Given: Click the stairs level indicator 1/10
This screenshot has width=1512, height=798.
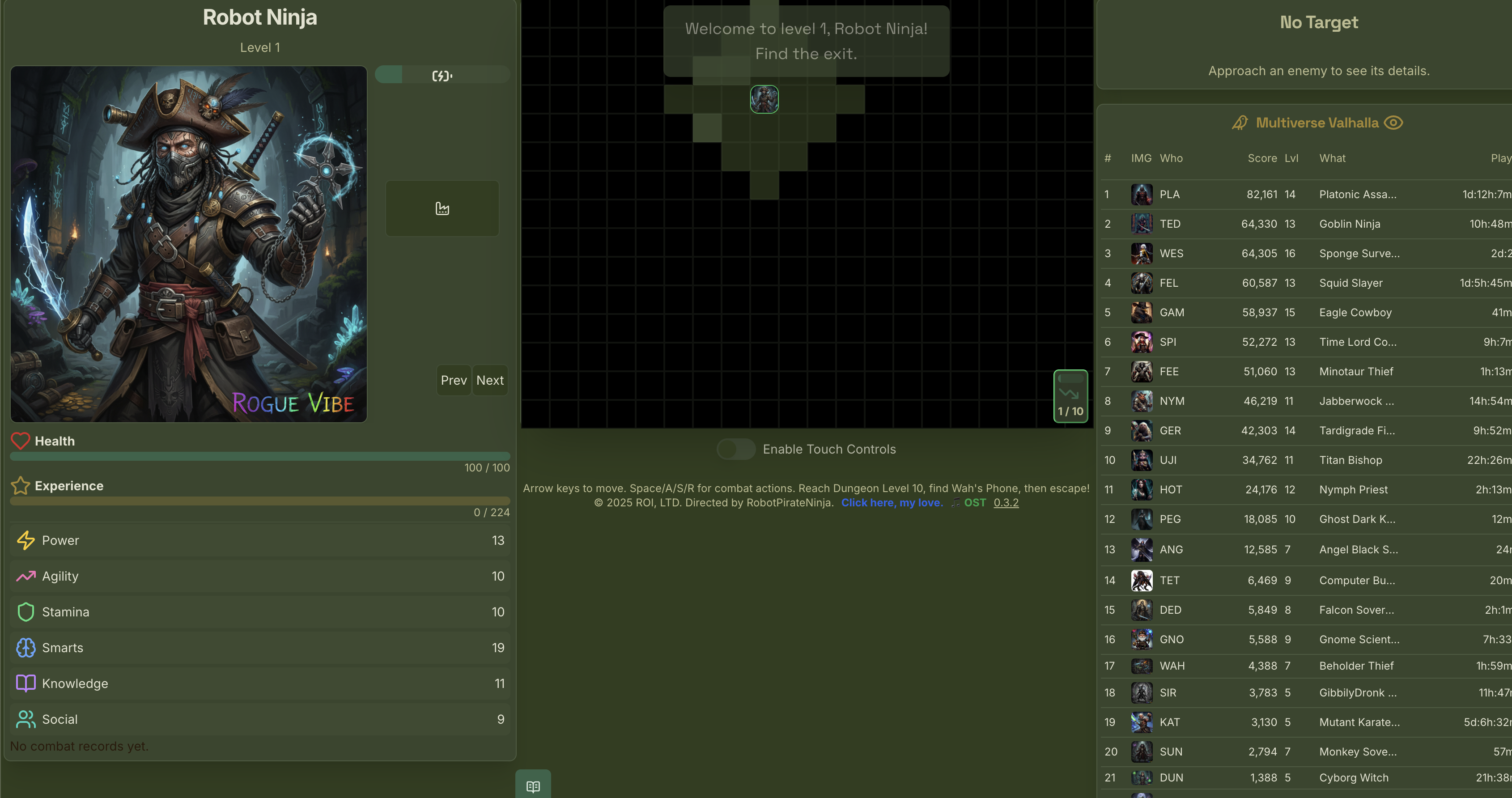Looking at the screenshot, I should 1070,396.
